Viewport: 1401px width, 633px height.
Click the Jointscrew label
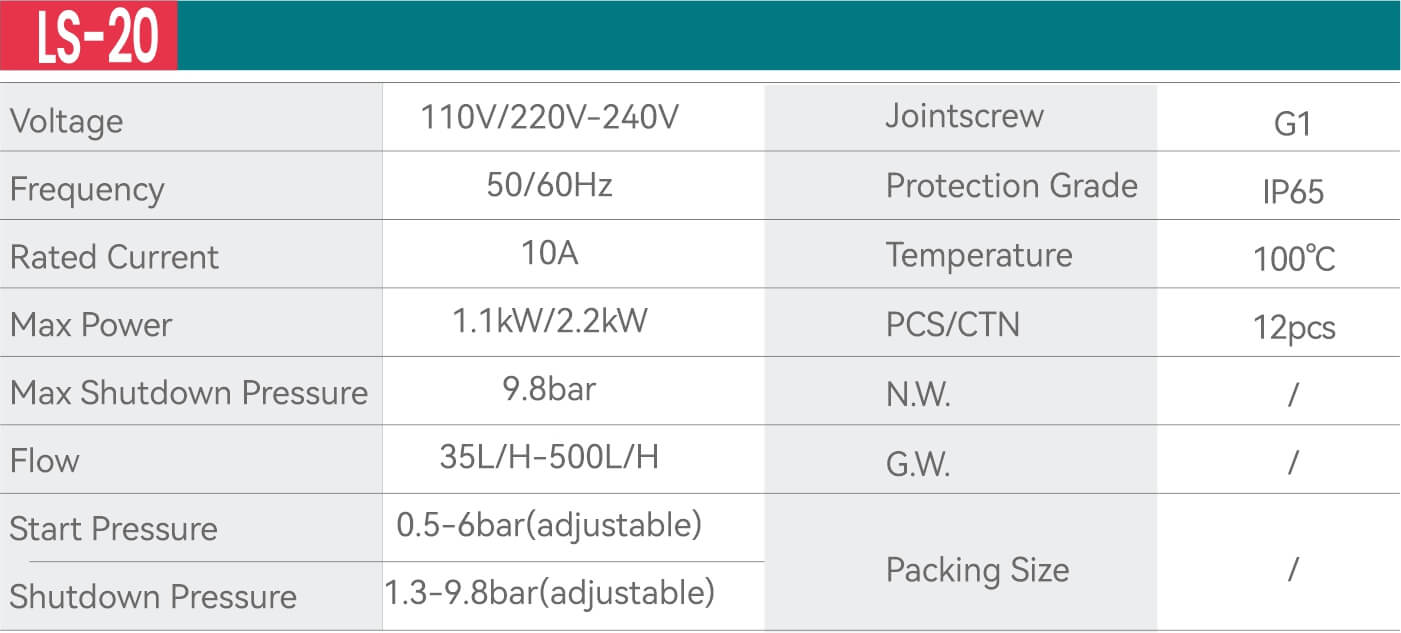click(964, 116)
